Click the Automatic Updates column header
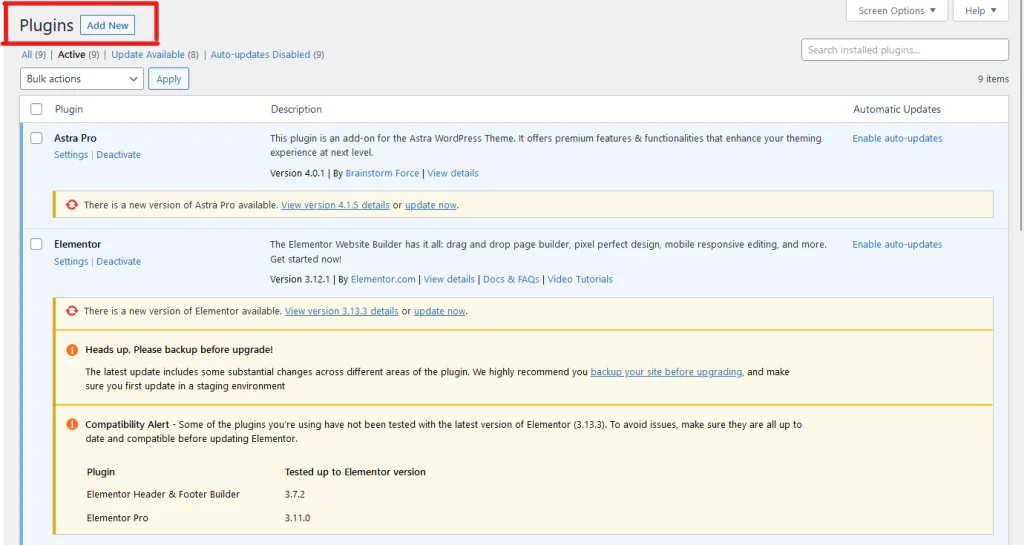Image resolution: width=1024 pixels, height=545 pixels. [x=897, y=109]
